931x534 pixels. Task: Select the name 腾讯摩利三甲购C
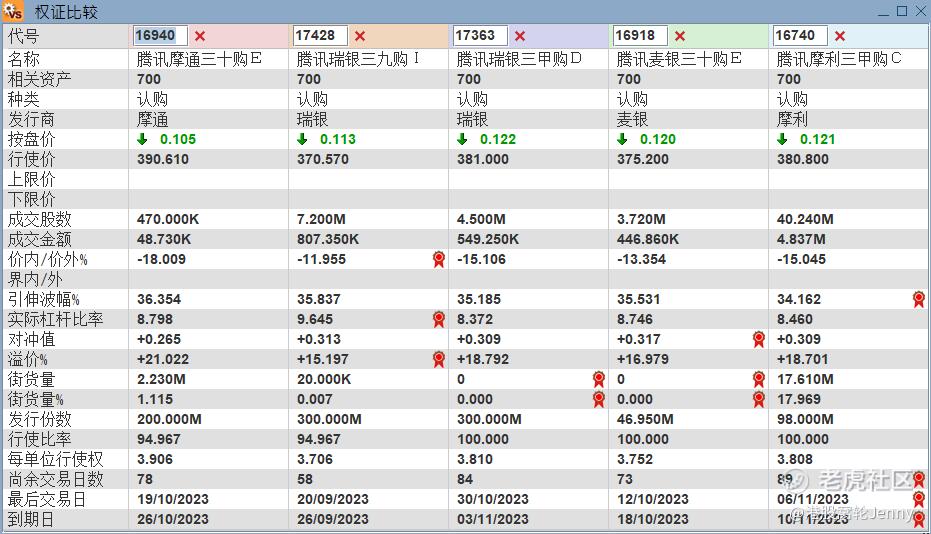(x=839, y=59)
